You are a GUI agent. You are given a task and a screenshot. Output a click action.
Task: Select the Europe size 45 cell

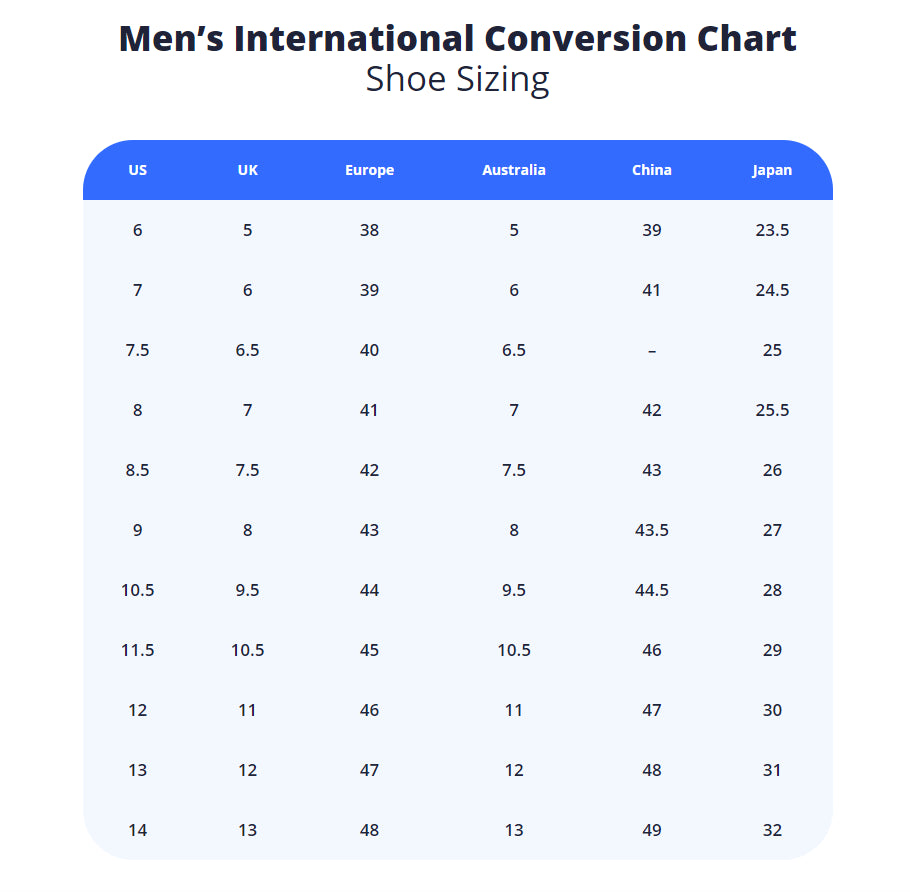pos(370,650)
